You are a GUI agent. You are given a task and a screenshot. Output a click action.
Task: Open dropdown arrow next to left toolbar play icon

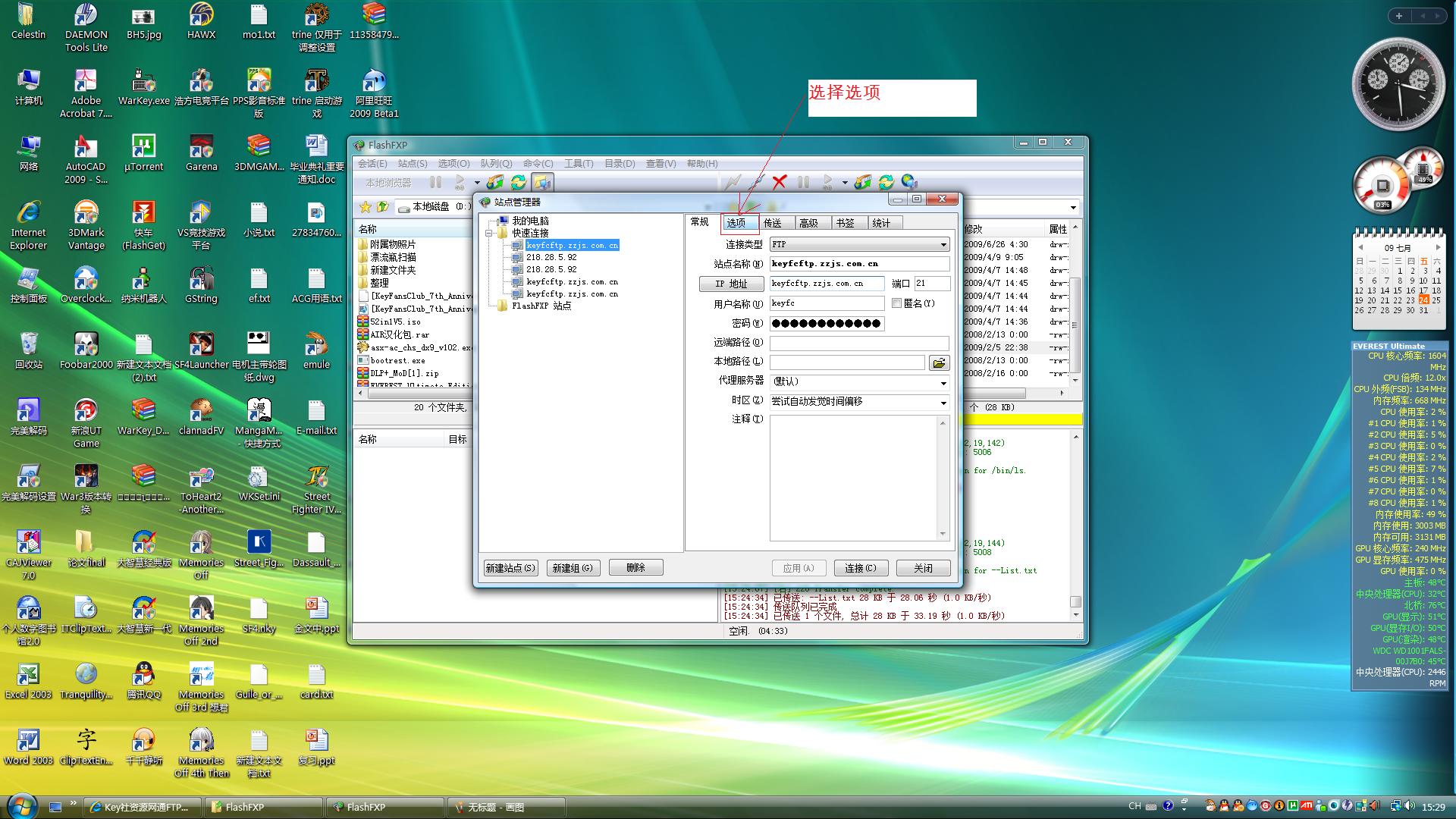[477, 183]
